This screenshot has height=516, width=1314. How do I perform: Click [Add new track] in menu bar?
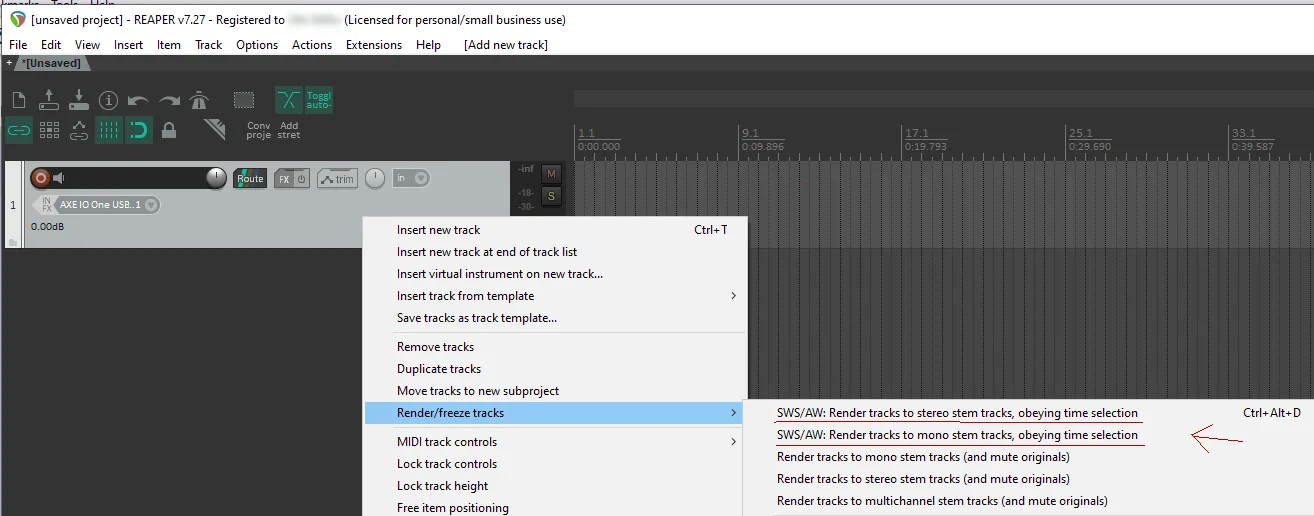tap(506, 45)
